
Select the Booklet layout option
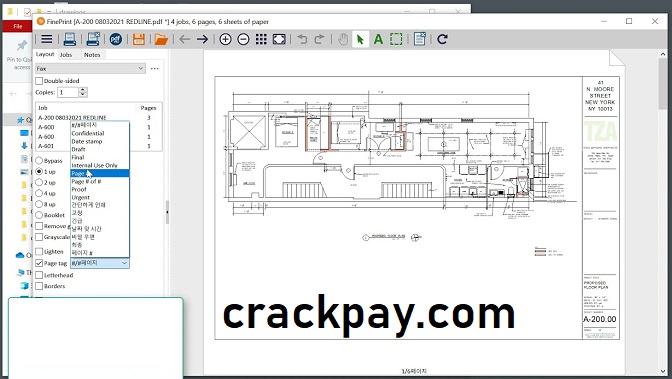click(x=39, y=215)
